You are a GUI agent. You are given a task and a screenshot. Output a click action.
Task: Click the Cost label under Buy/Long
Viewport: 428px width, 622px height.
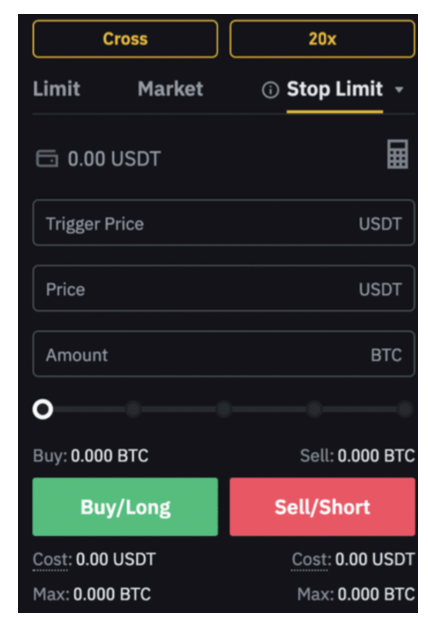click(52, 559)
